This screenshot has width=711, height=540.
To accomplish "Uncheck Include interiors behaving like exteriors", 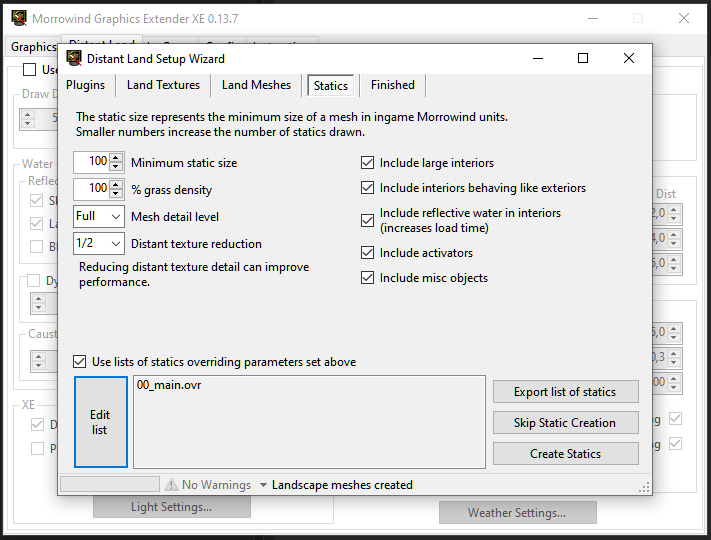I will (368, 188).
